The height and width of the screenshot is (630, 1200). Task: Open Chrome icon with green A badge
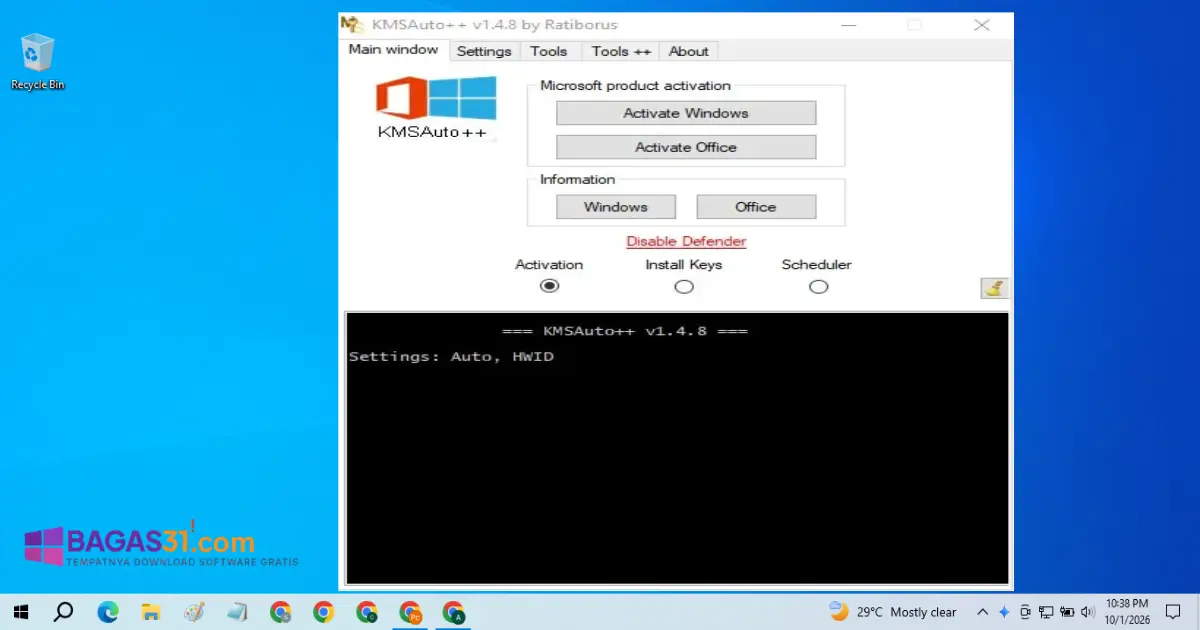(453, 611)
